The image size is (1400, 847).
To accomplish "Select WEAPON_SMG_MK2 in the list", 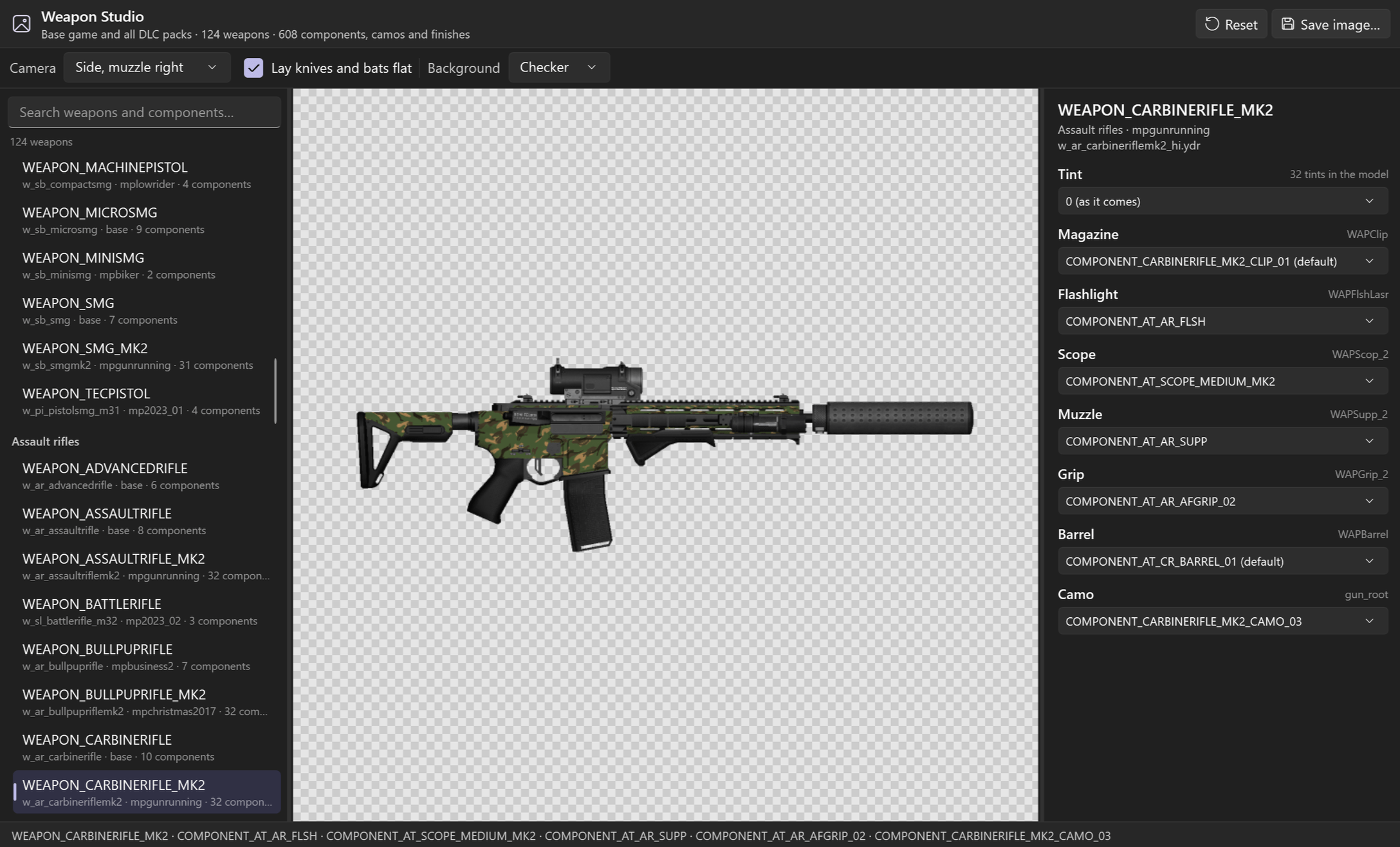I will coord(147,356).
